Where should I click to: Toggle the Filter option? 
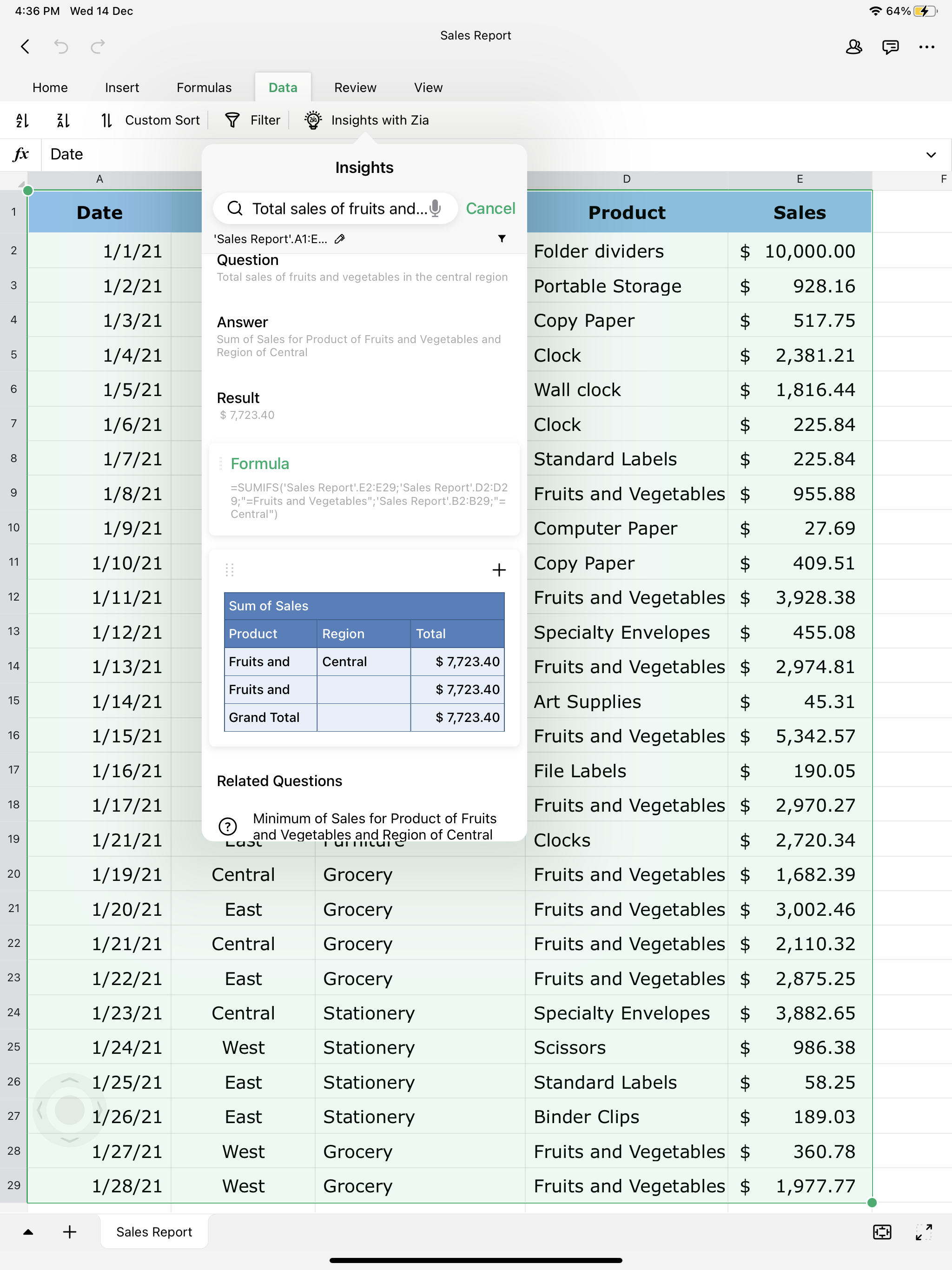tap(253, 120)
